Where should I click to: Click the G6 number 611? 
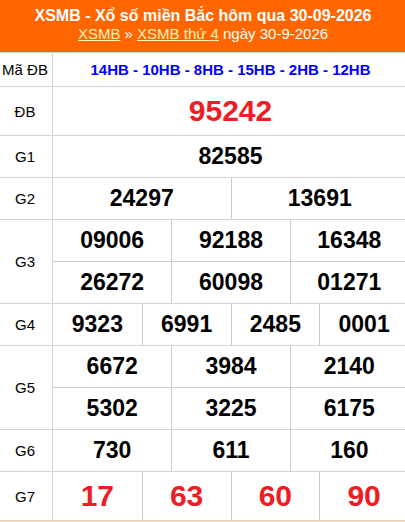231,450
